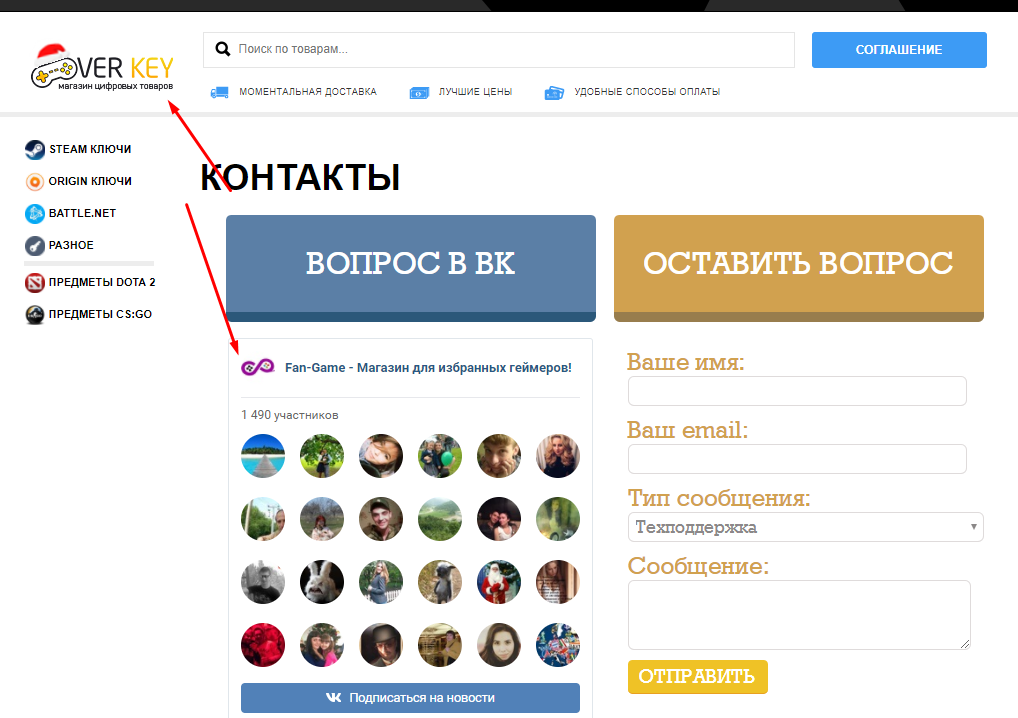The image size is (1018, 718).
Task: Click the payment cards icon
Action: click(x=554, y=93)
